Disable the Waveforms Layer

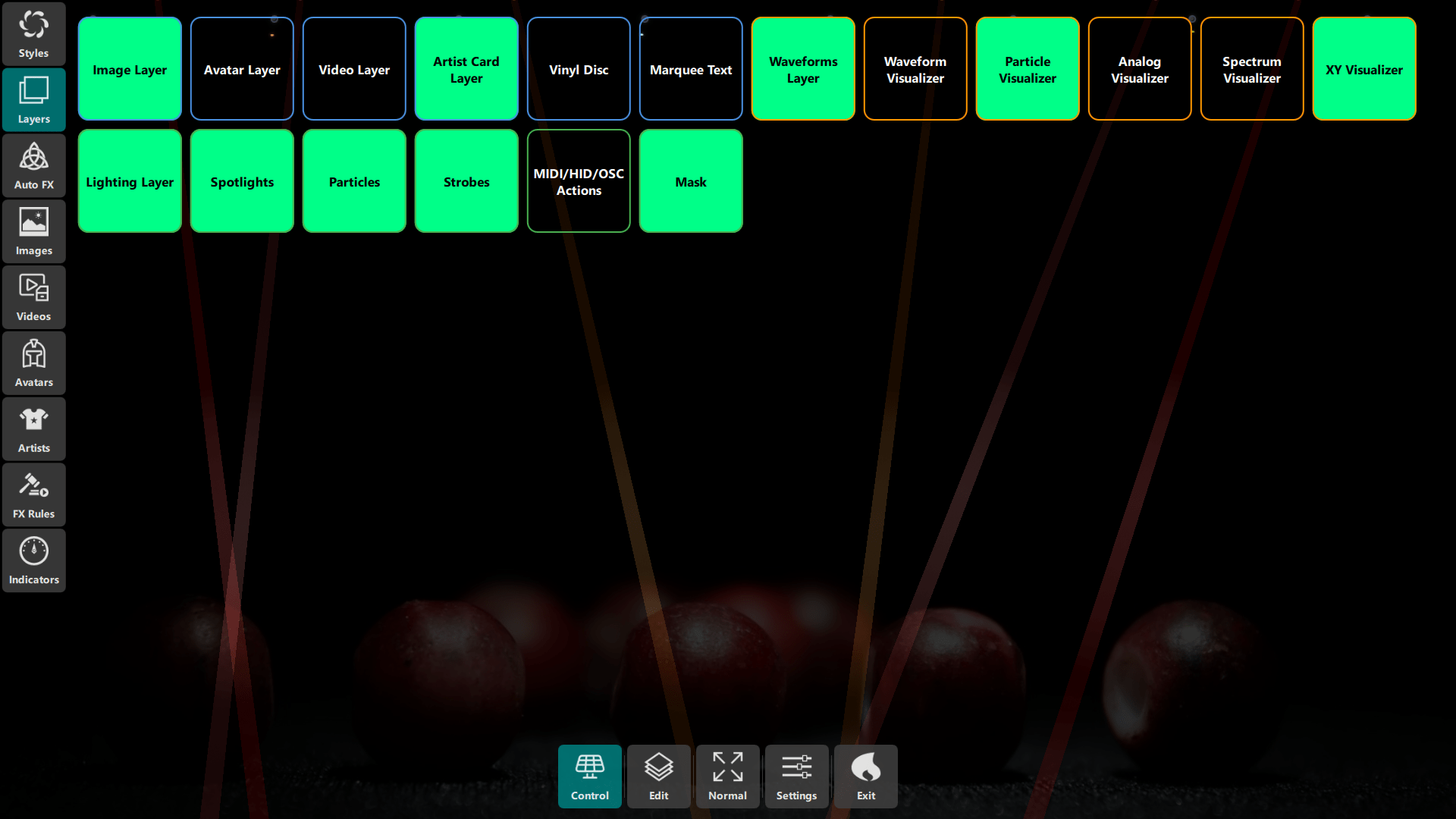pos(803,68)
